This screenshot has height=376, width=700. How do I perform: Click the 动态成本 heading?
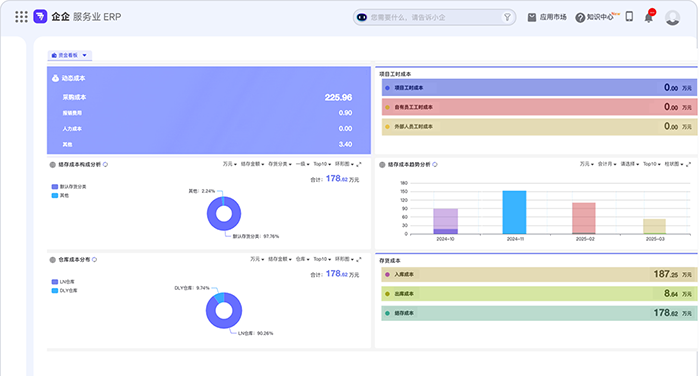coord(73,78)
